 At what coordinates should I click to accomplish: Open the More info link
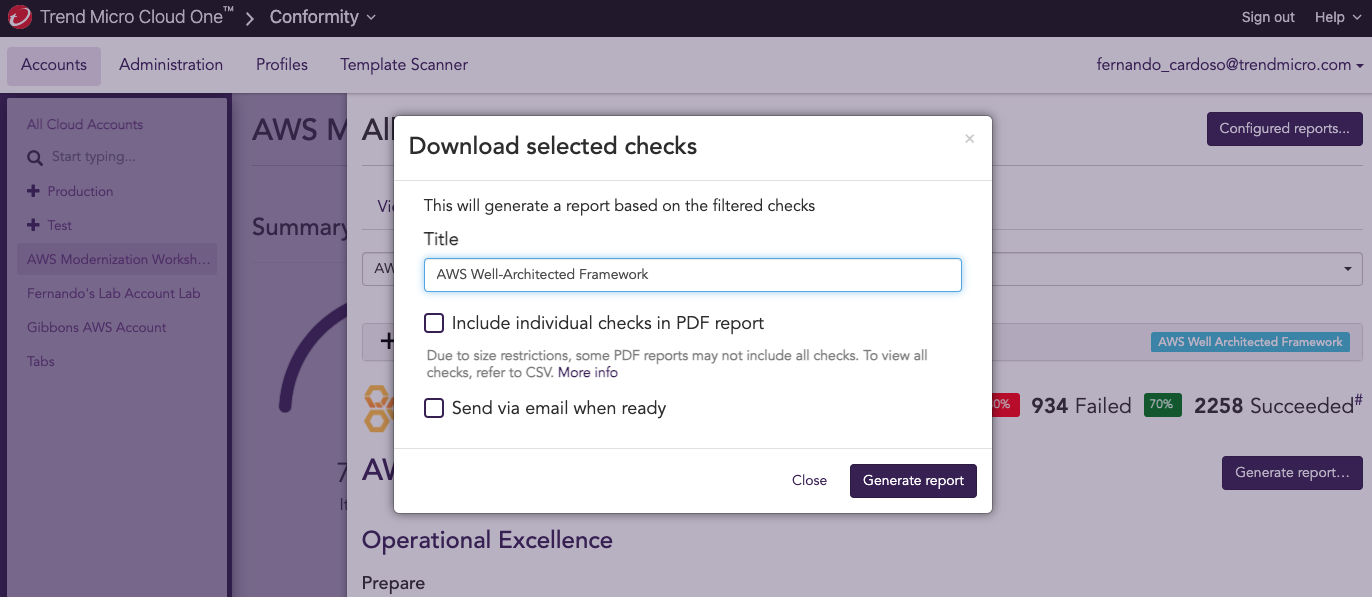[x=588, y=372]
